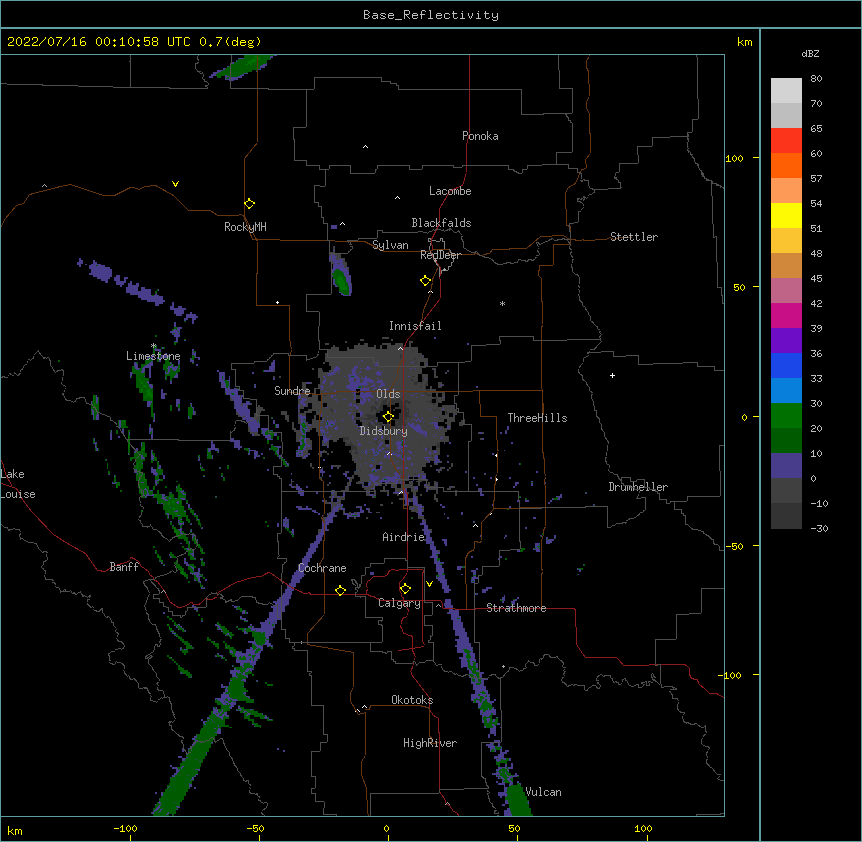Viewport: 862px width, 842px height.
Task: Click the Didsbury town label
Action: pos(384,431)
